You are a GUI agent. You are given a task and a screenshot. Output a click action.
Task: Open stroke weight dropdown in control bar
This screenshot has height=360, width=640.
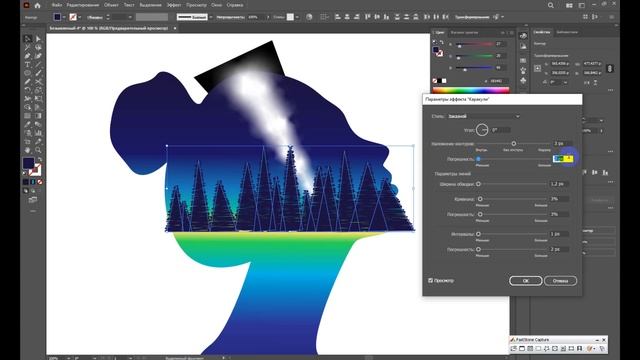point(130,17)
